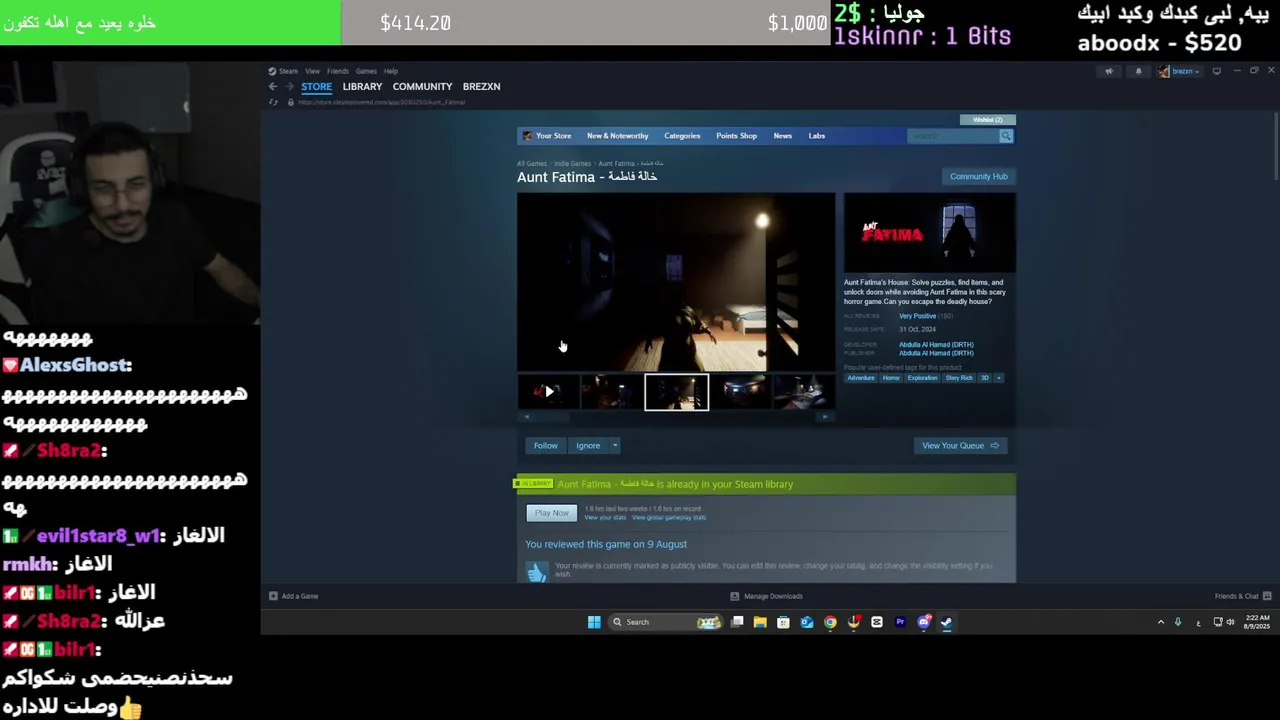Image resolution: width=1280 pixels, height=720 pixels.
Task: Expand the Ignore button dropdown arrow
Action: click(x=615, y=446)
